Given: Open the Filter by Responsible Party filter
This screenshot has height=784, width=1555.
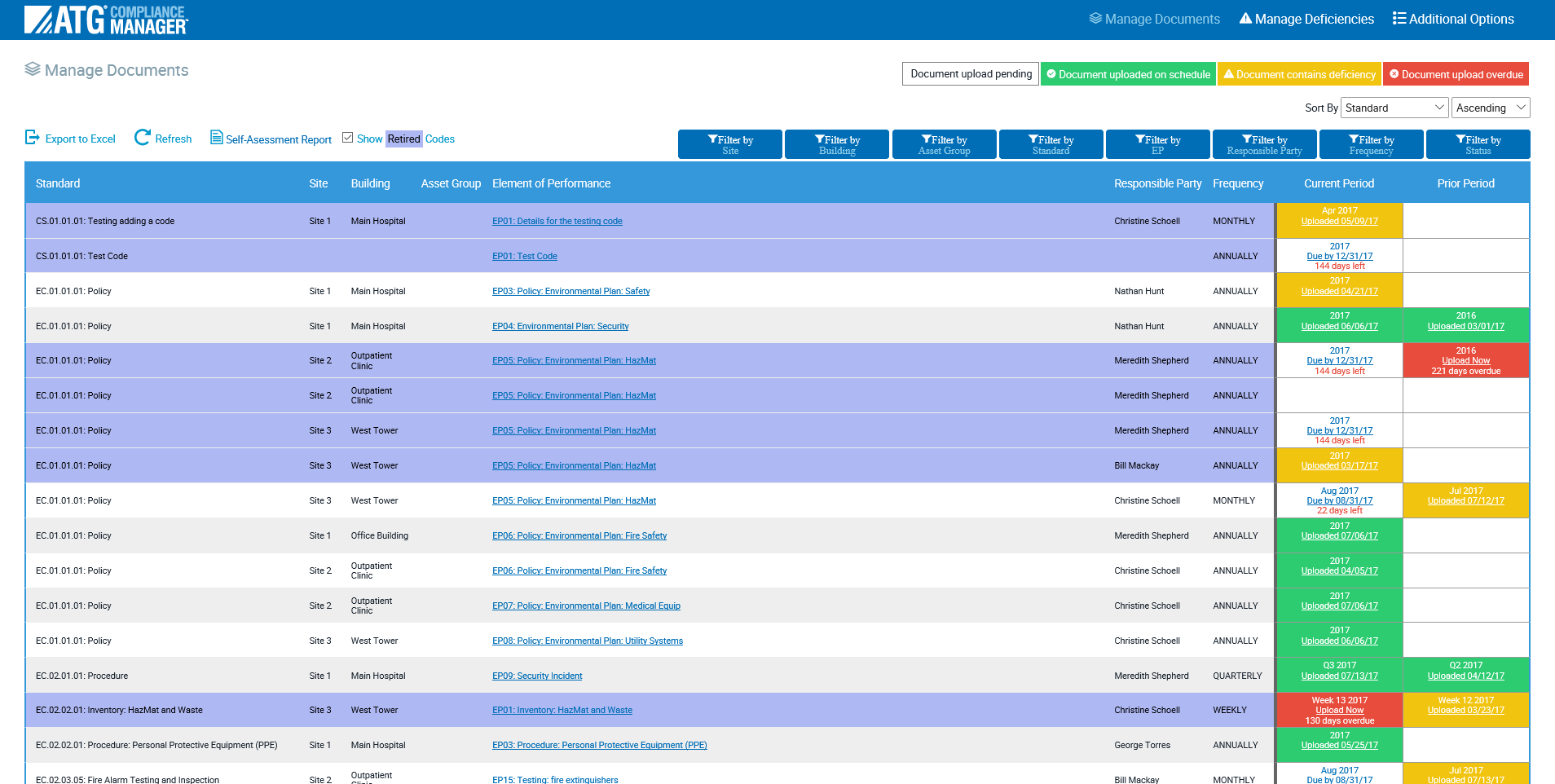Looking at the screenshot, I should point(1265,145).
